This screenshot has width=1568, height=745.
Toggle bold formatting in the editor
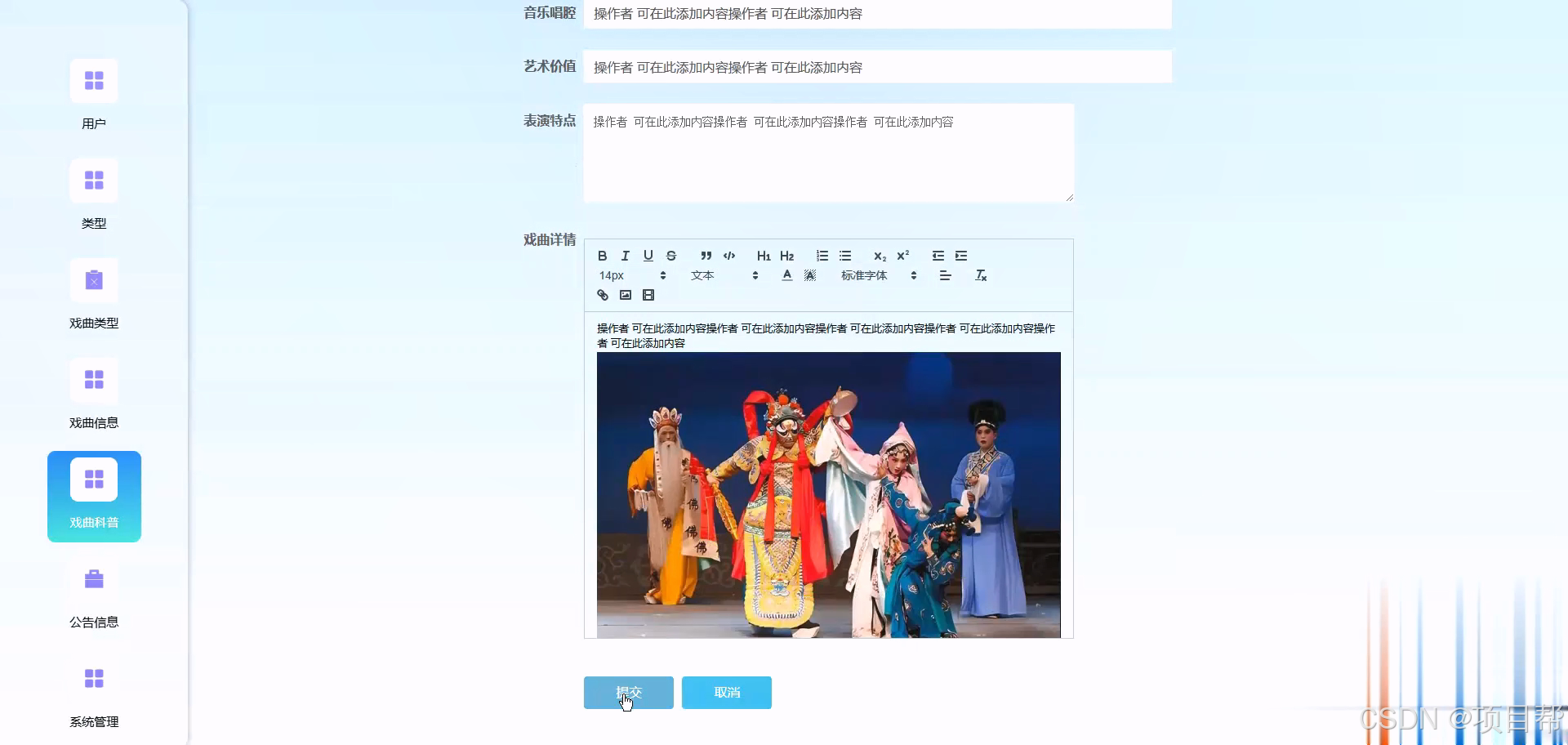[602, 256]
